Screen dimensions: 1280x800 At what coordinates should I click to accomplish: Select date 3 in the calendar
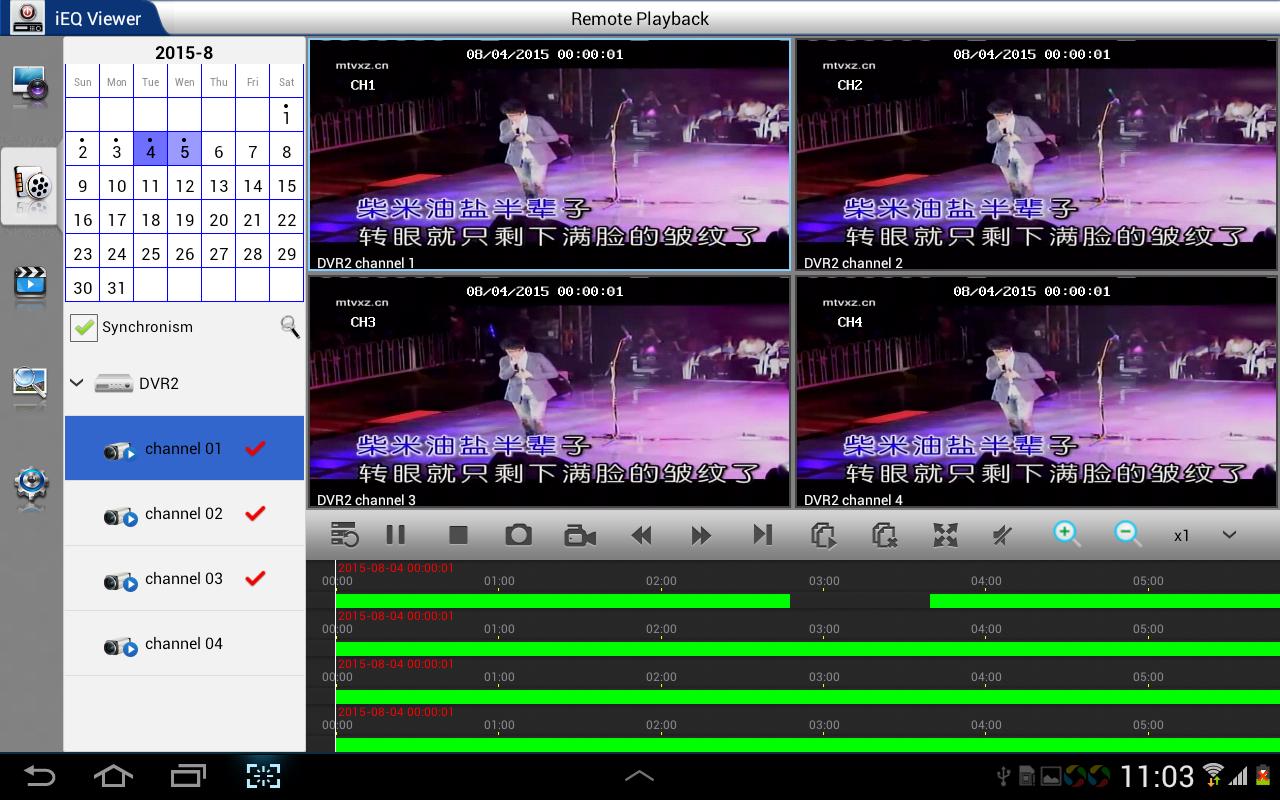[116, 148]
